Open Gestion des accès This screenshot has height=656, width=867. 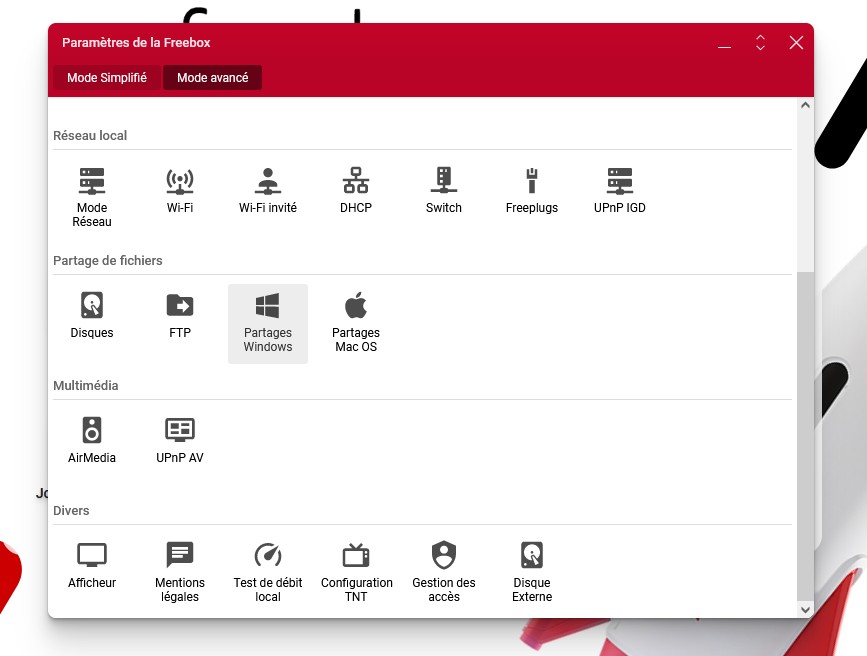click(443, 572)
